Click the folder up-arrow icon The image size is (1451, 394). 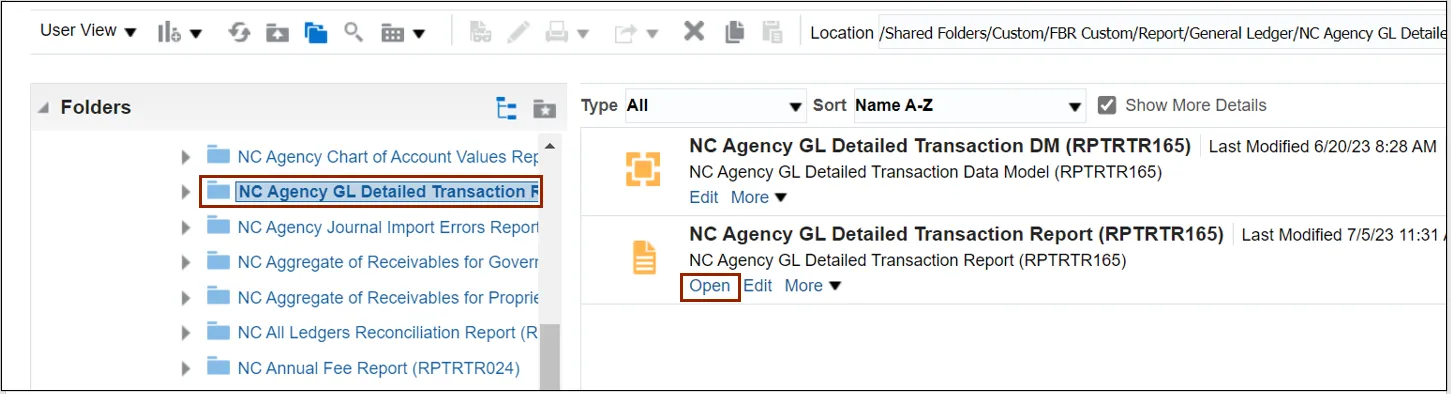277,33
